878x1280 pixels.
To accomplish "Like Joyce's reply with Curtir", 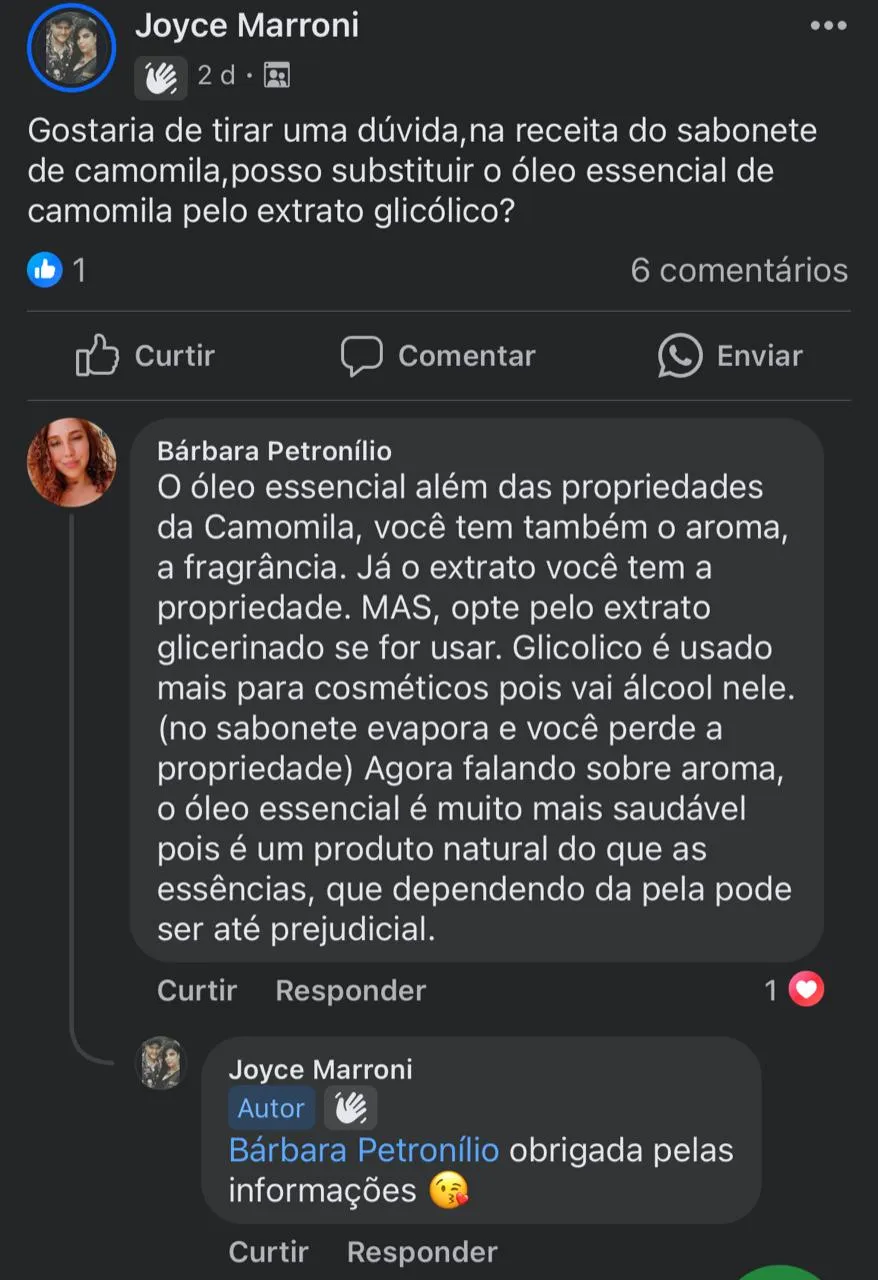I will click(x=268, y=1252).
